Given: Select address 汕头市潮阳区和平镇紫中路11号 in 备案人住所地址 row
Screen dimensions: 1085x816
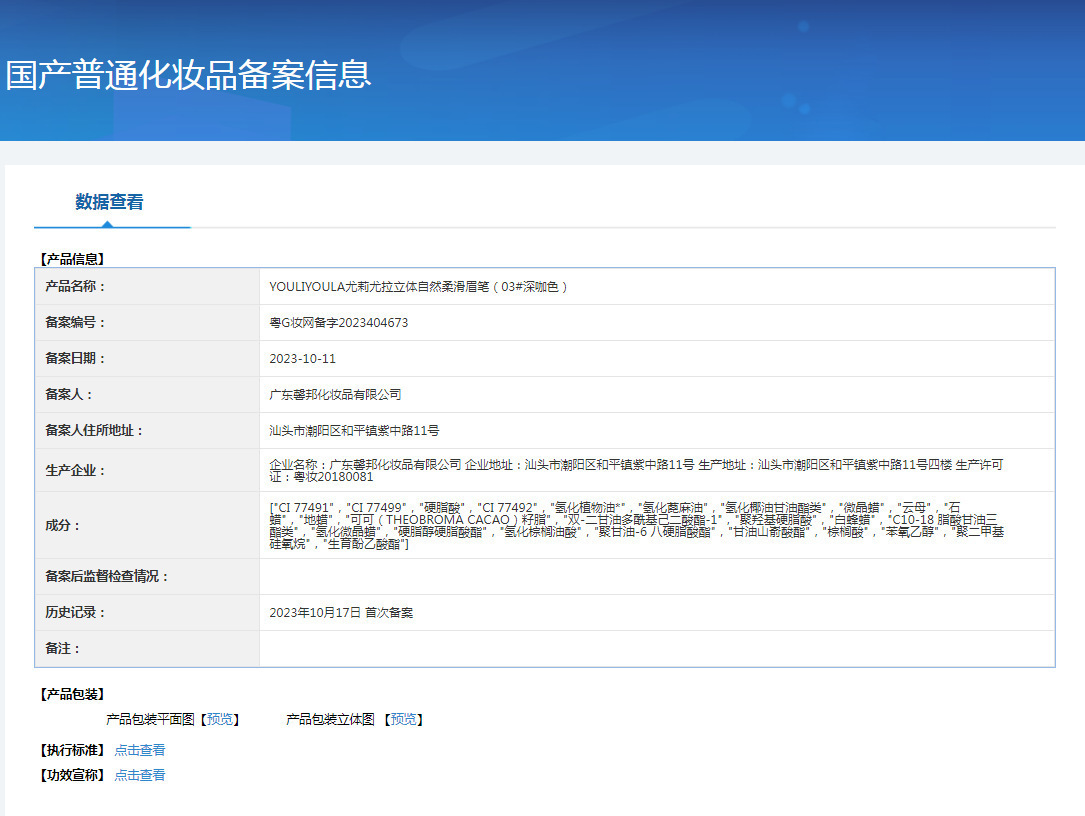Looking at the screenshot, I should (x=354, y=430).
